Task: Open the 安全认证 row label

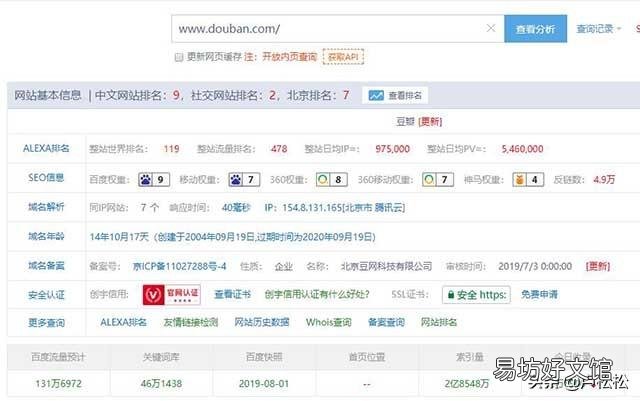Action: click(x=46, y=295)
